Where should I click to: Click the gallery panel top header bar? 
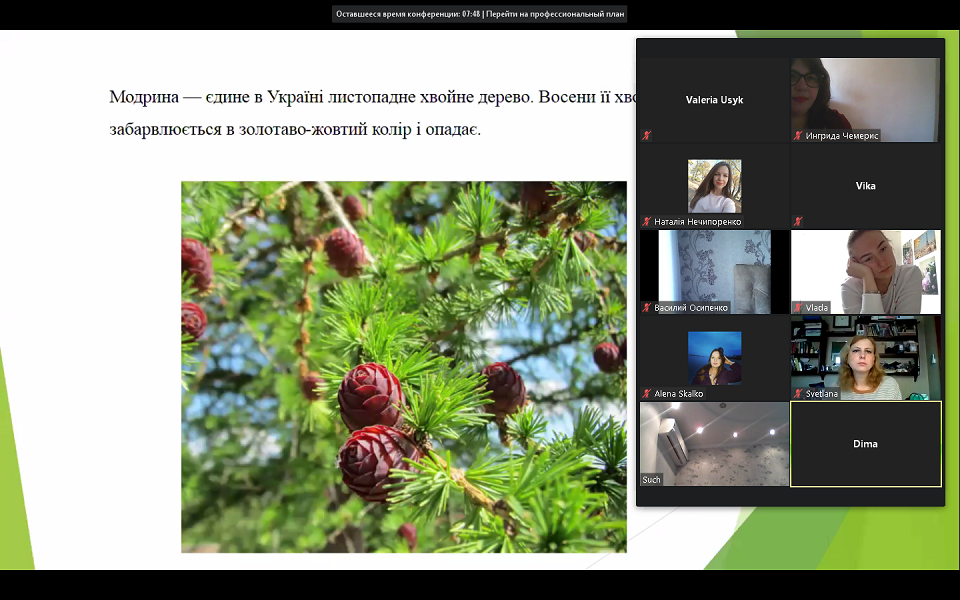coord(790,48)
